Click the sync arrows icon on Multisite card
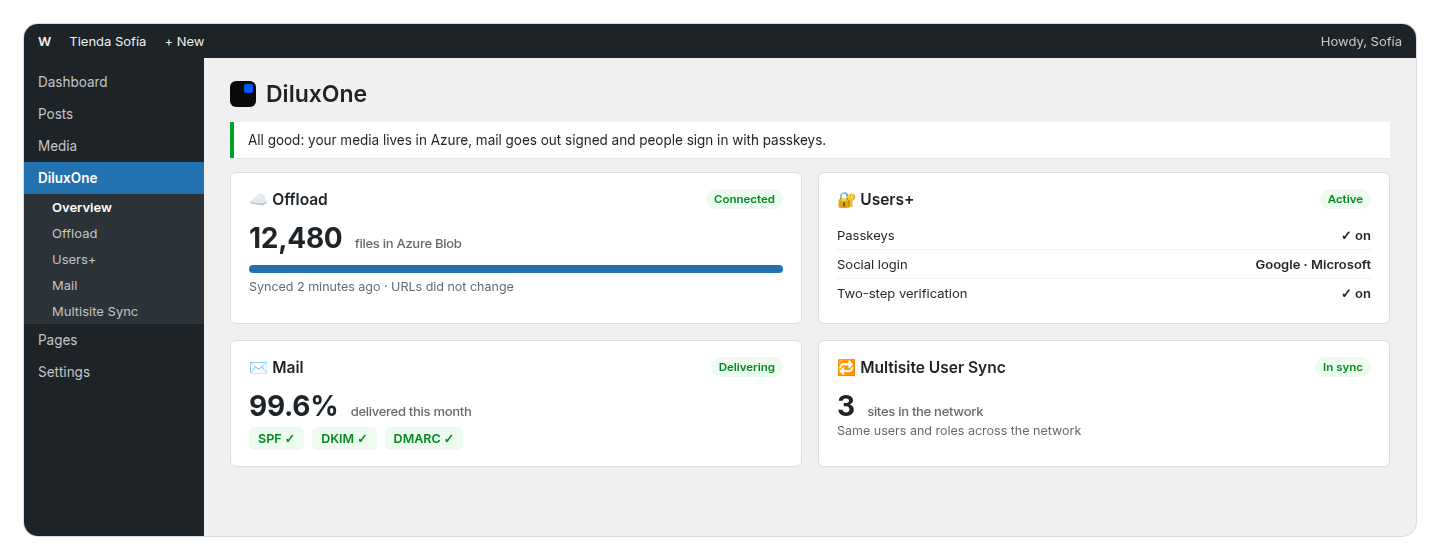 846,367
